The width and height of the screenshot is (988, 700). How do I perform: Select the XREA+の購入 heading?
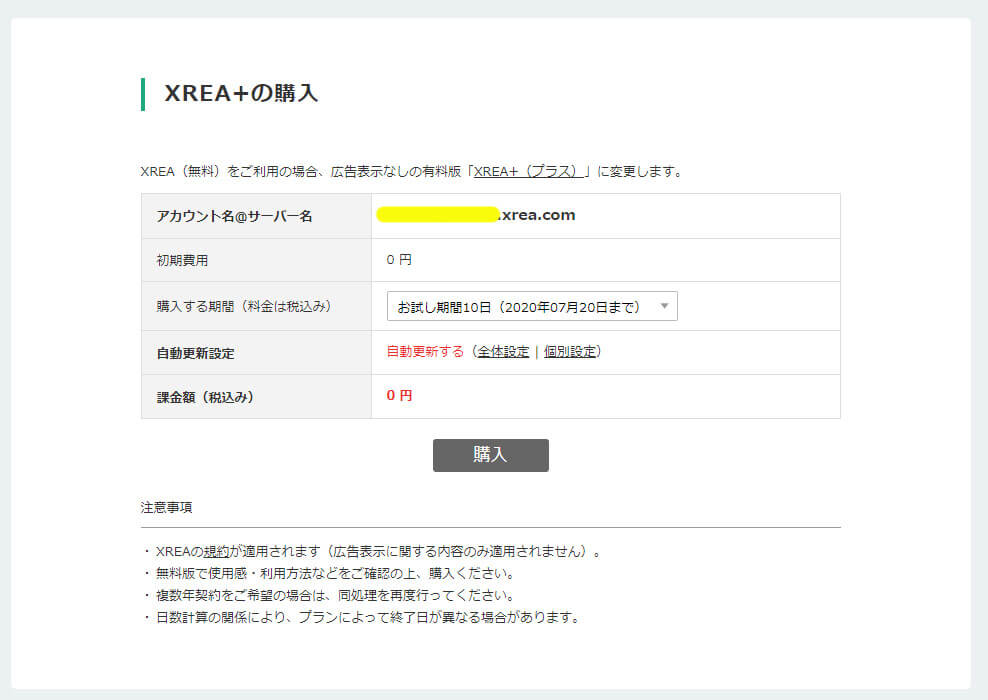241,93
